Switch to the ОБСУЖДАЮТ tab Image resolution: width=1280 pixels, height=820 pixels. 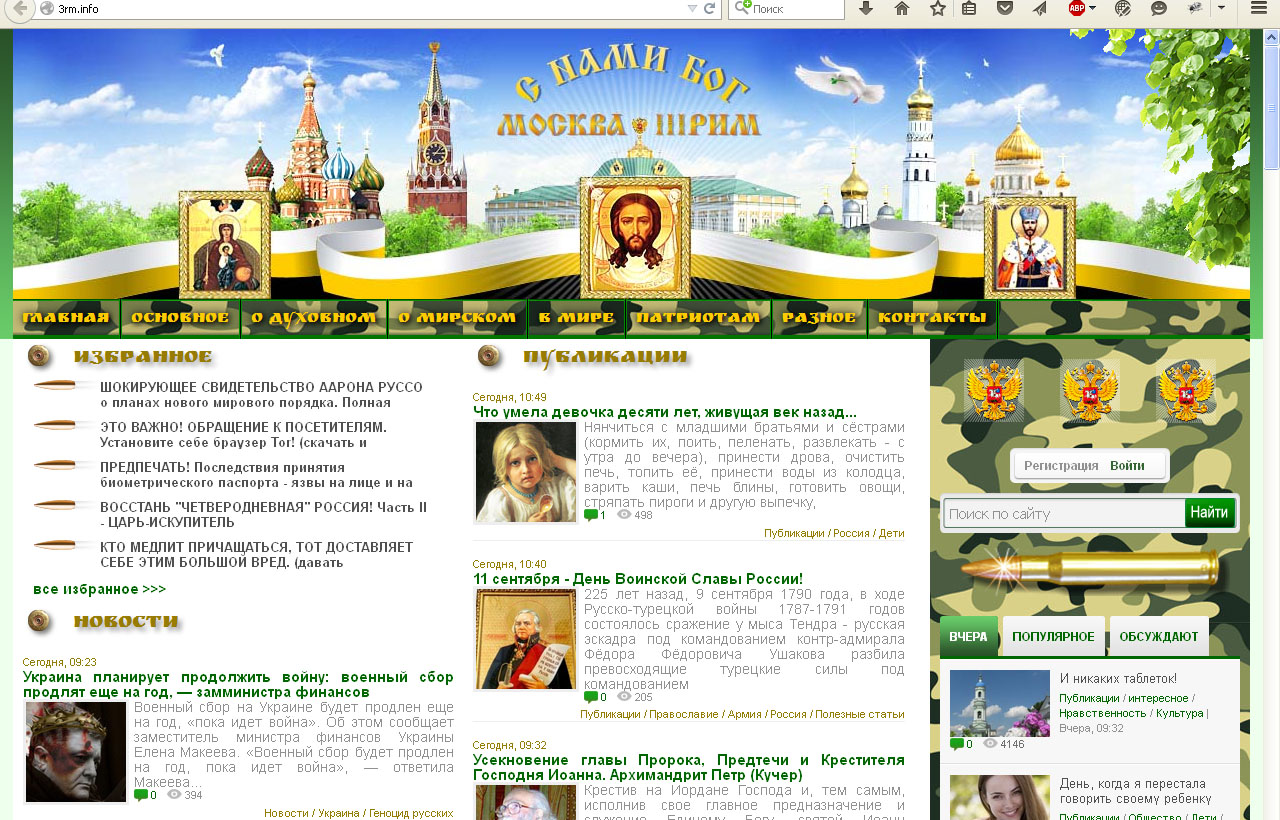(1159, 637)
